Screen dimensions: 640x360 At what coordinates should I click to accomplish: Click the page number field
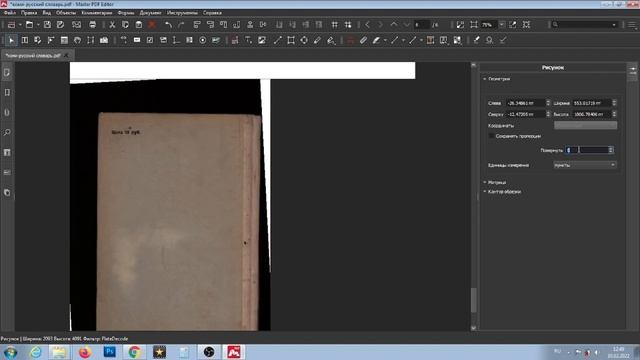pos(421,25)
